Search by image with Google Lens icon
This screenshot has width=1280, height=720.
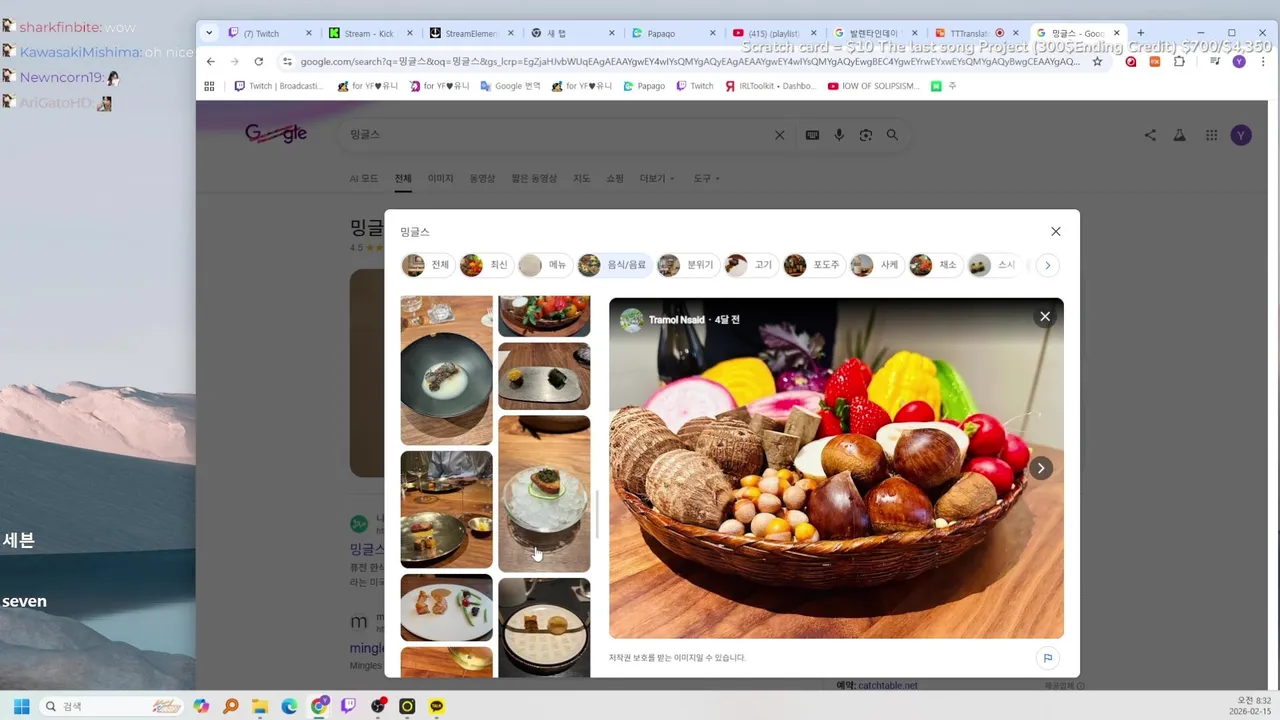866,135
